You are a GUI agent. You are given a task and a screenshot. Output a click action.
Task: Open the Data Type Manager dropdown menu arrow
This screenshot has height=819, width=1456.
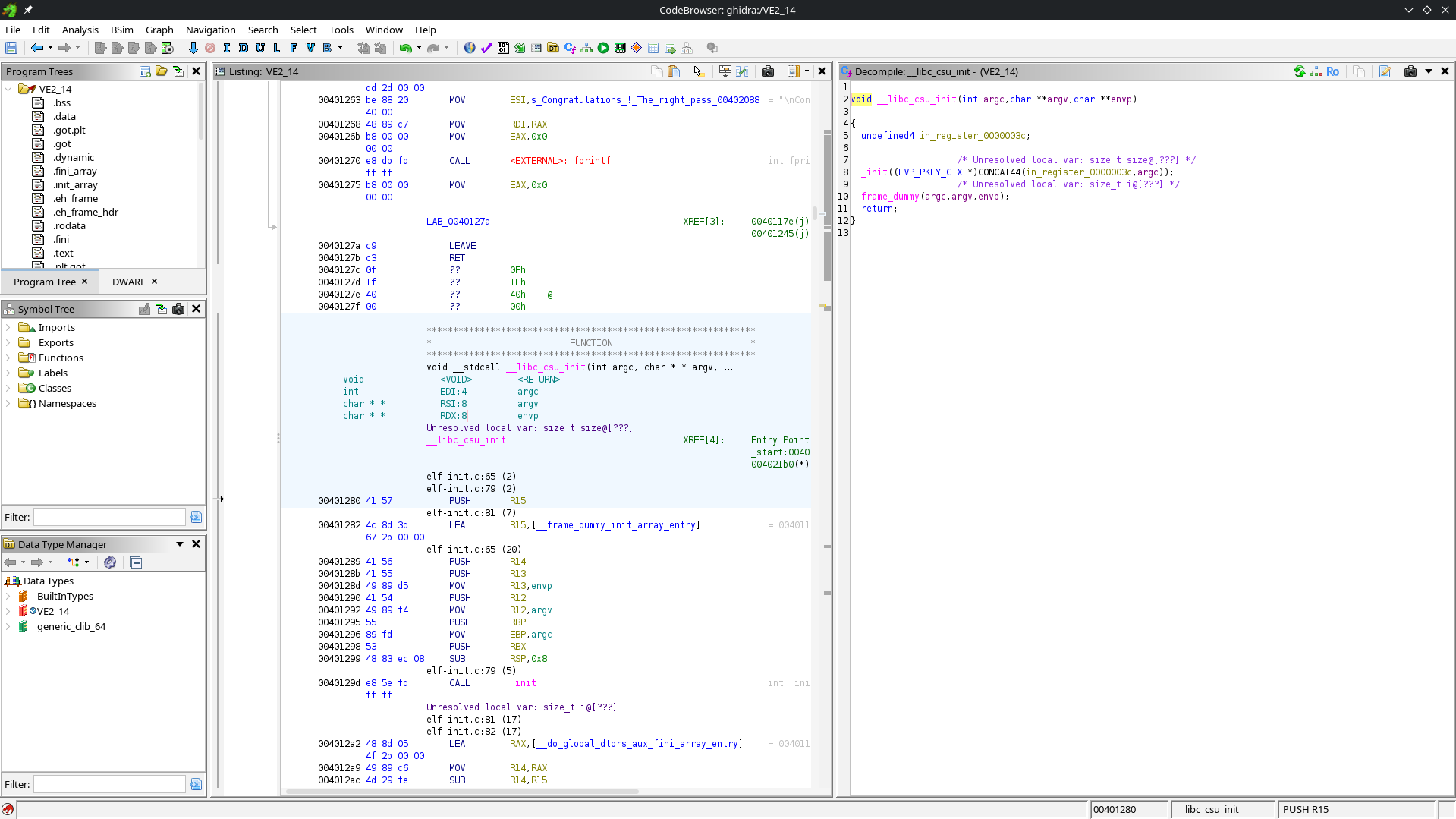click(180, 544)
